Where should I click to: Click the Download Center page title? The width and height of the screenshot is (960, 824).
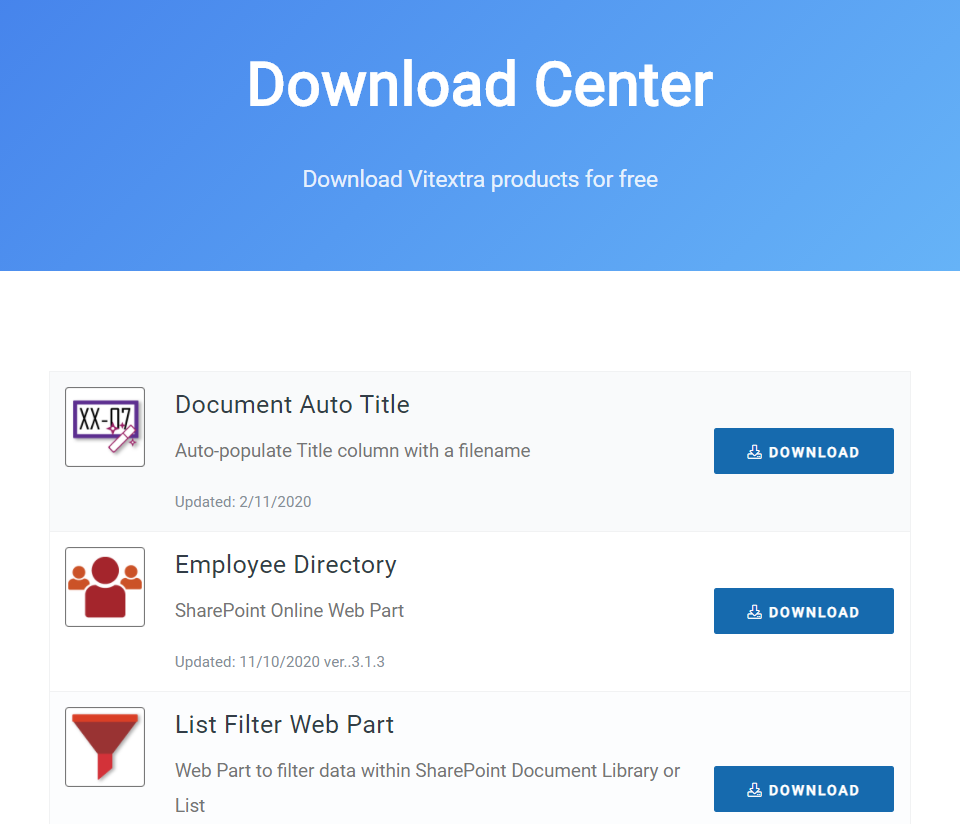coord(480,84)
